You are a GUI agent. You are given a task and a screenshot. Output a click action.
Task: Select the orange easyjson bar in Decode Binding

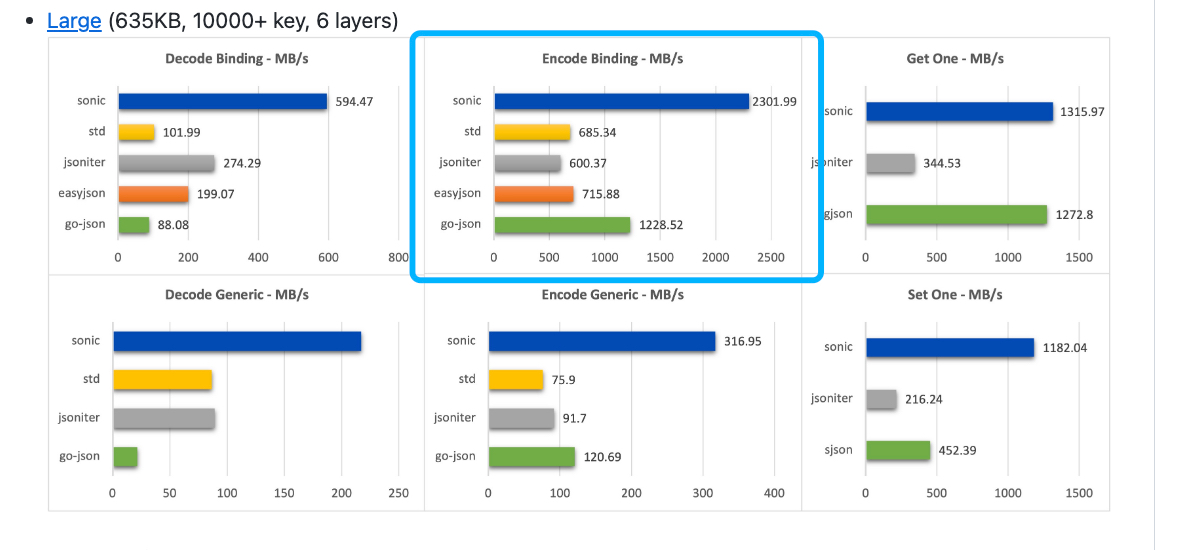tap(153, 194)
